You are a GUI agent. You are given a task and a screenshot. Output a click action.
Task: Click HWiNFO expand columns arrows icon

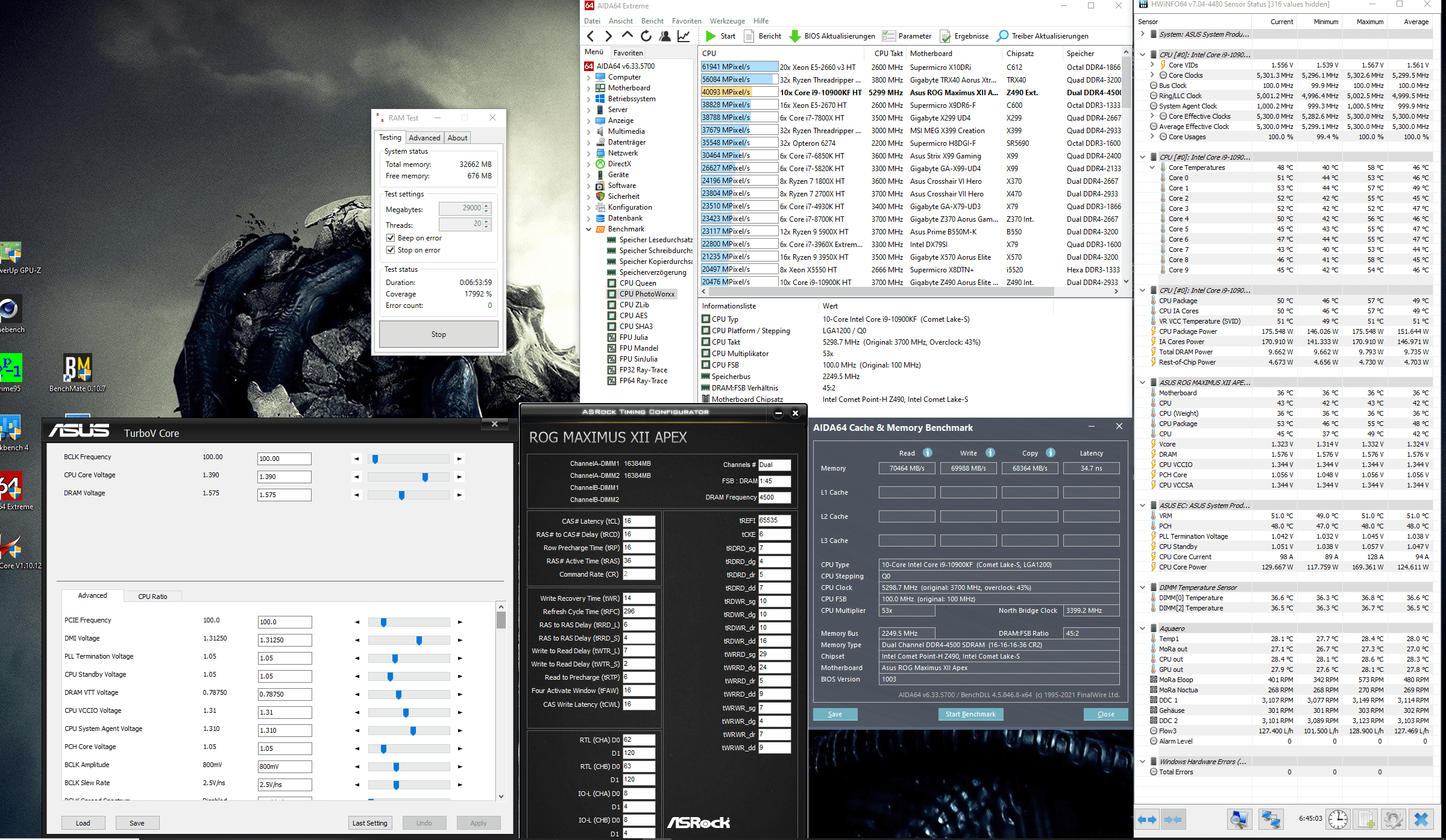pos(1146,820)
